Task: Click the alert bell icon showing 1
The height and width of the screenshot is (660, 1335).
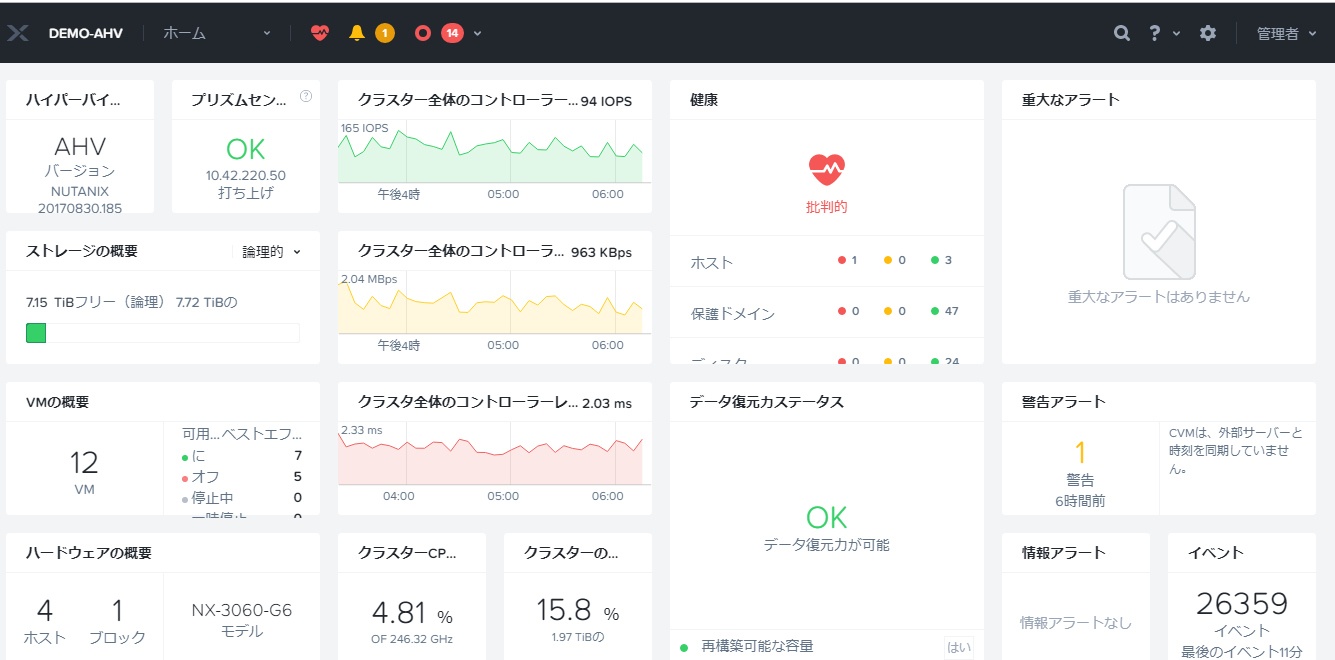Action: click(357, 32)
